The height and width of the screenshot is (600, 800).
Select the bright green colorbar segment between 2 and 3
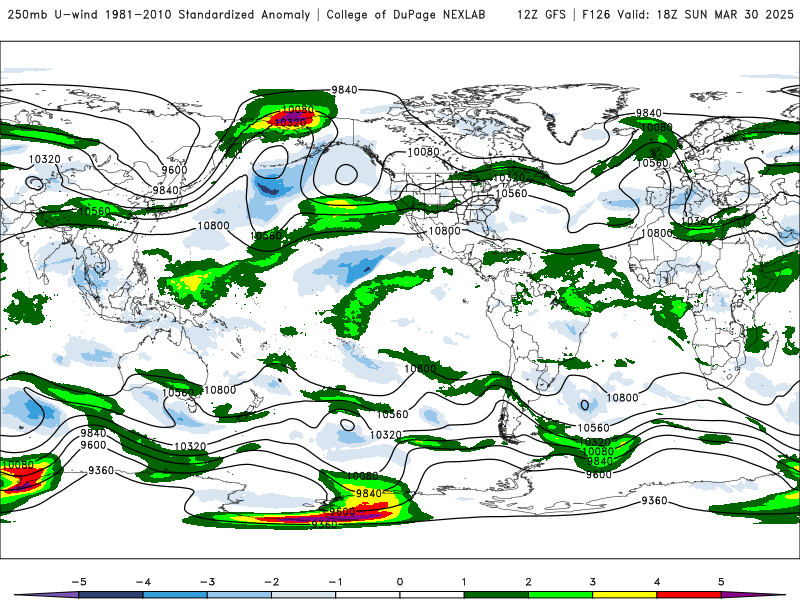pyautogui.click(x=561, y=595)
